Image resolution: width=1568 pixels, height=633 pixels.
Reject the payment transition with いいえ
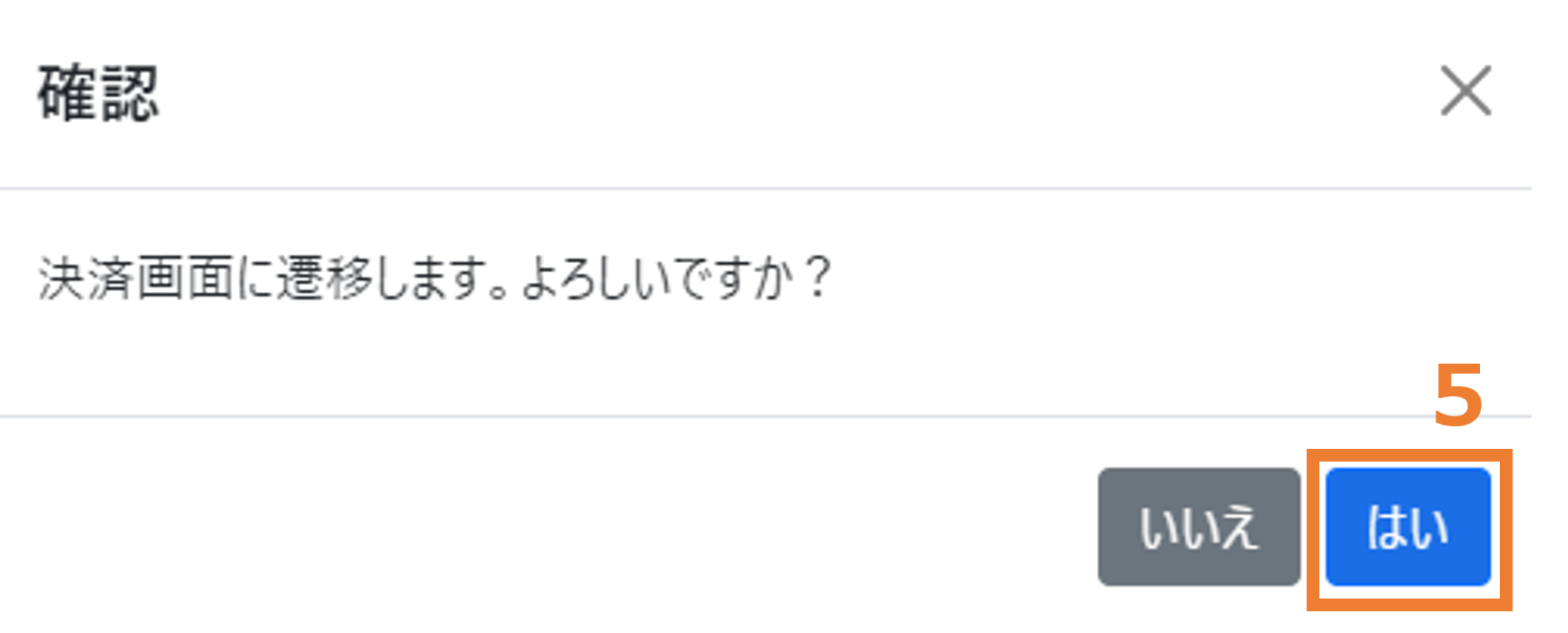[1199, 527]
